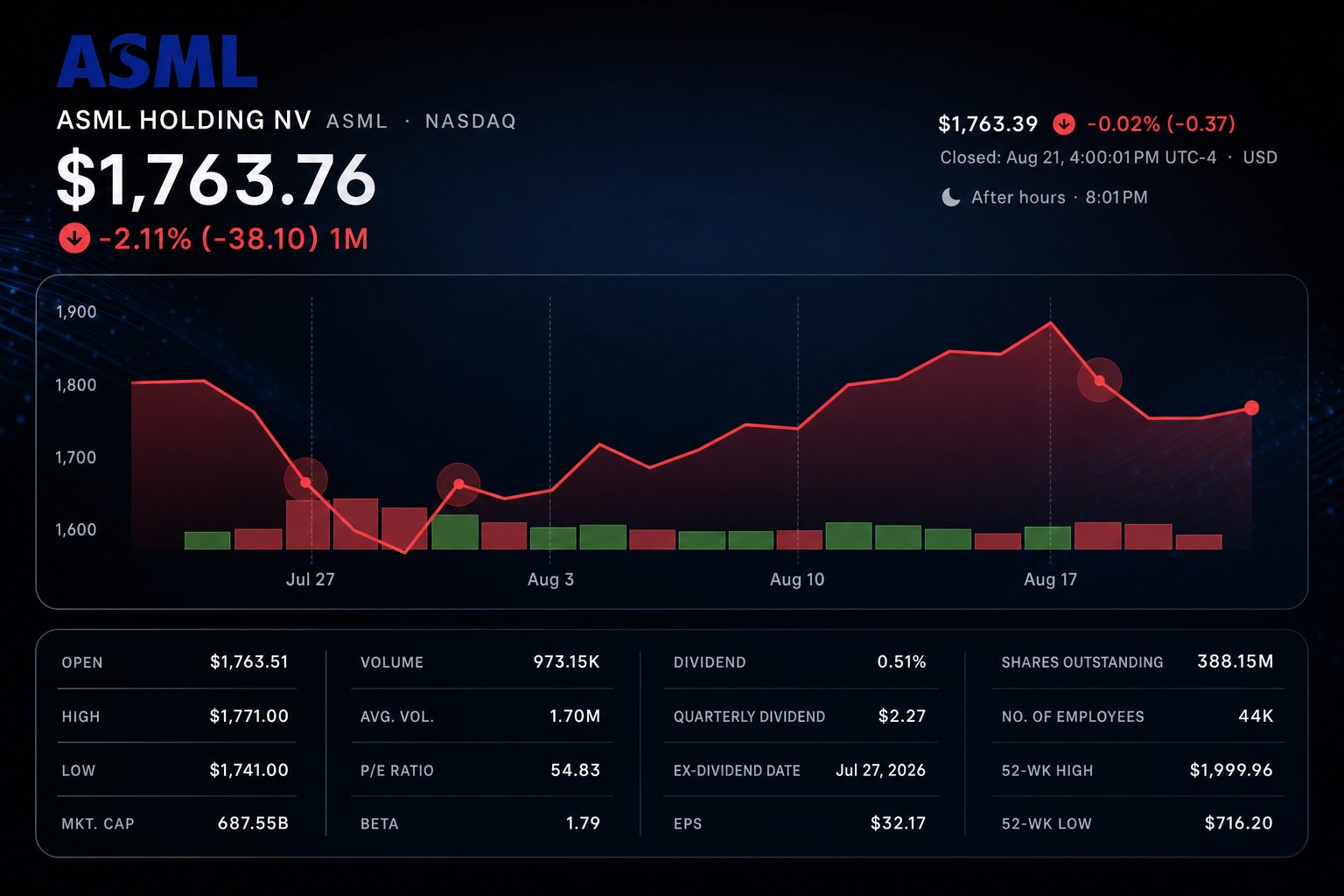Screen dimensions: 1344x896
Task: Click the "1,800" price axis label
Action: point(76,385)
